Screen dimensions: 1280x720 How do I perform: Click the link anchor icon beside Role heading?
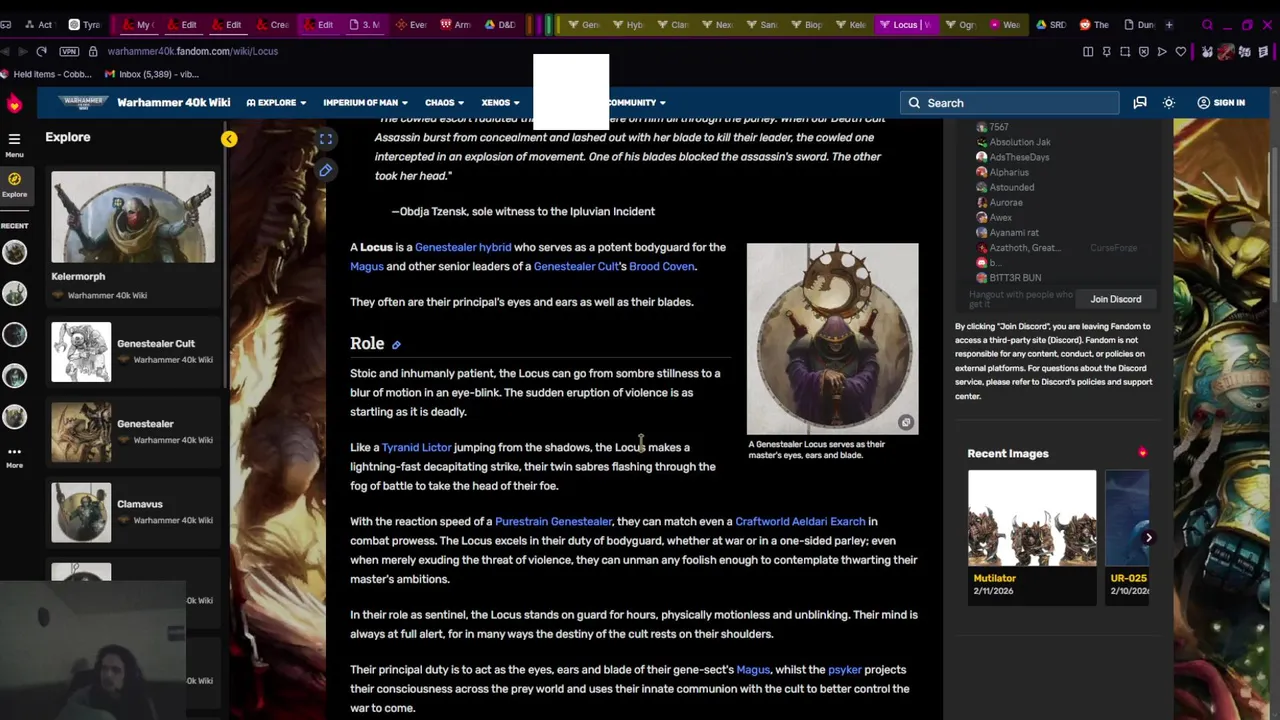[x=396, y=345]
